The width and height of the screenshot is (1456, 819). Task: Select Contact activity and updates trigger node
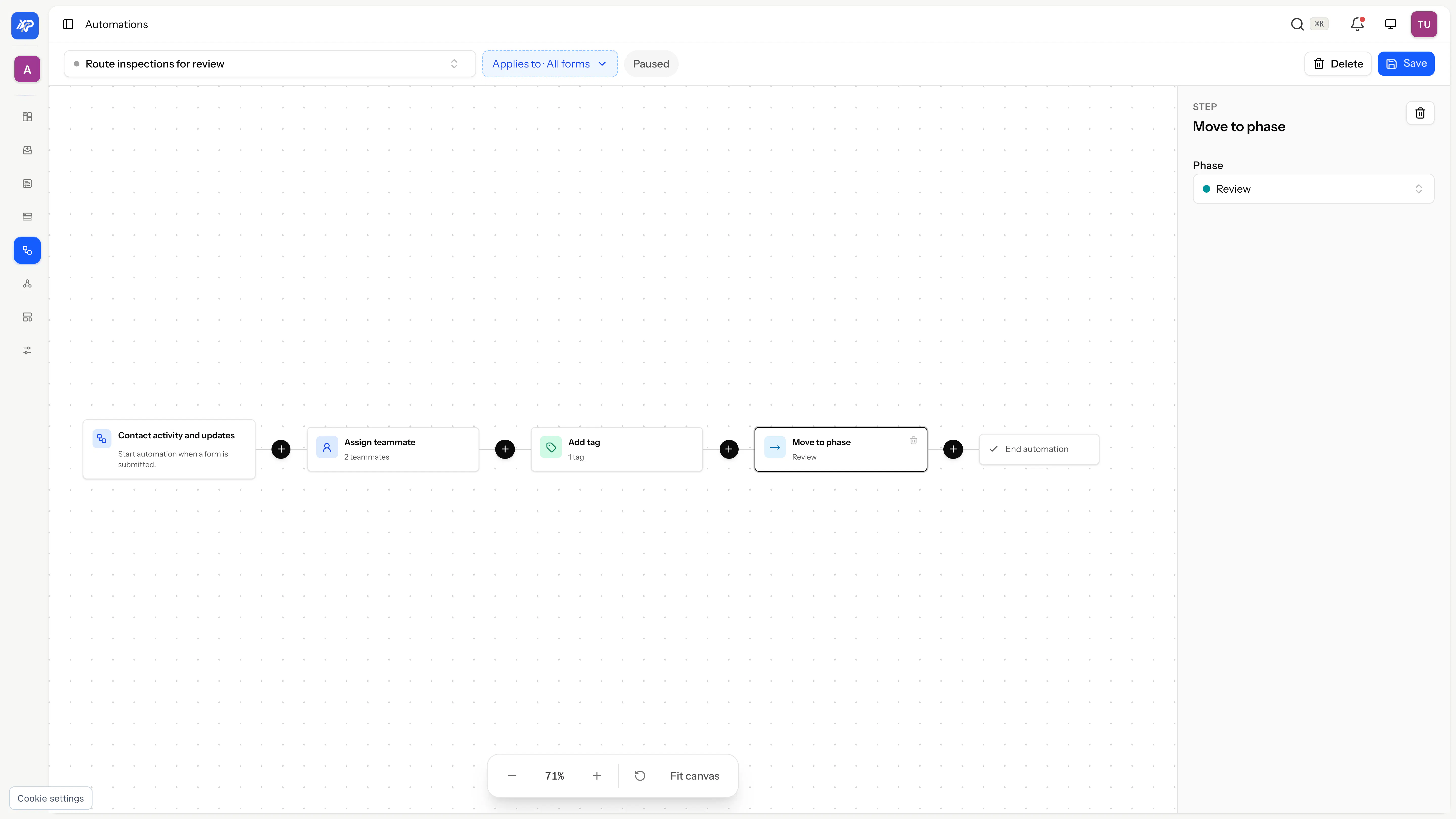[x=169, y=449]
